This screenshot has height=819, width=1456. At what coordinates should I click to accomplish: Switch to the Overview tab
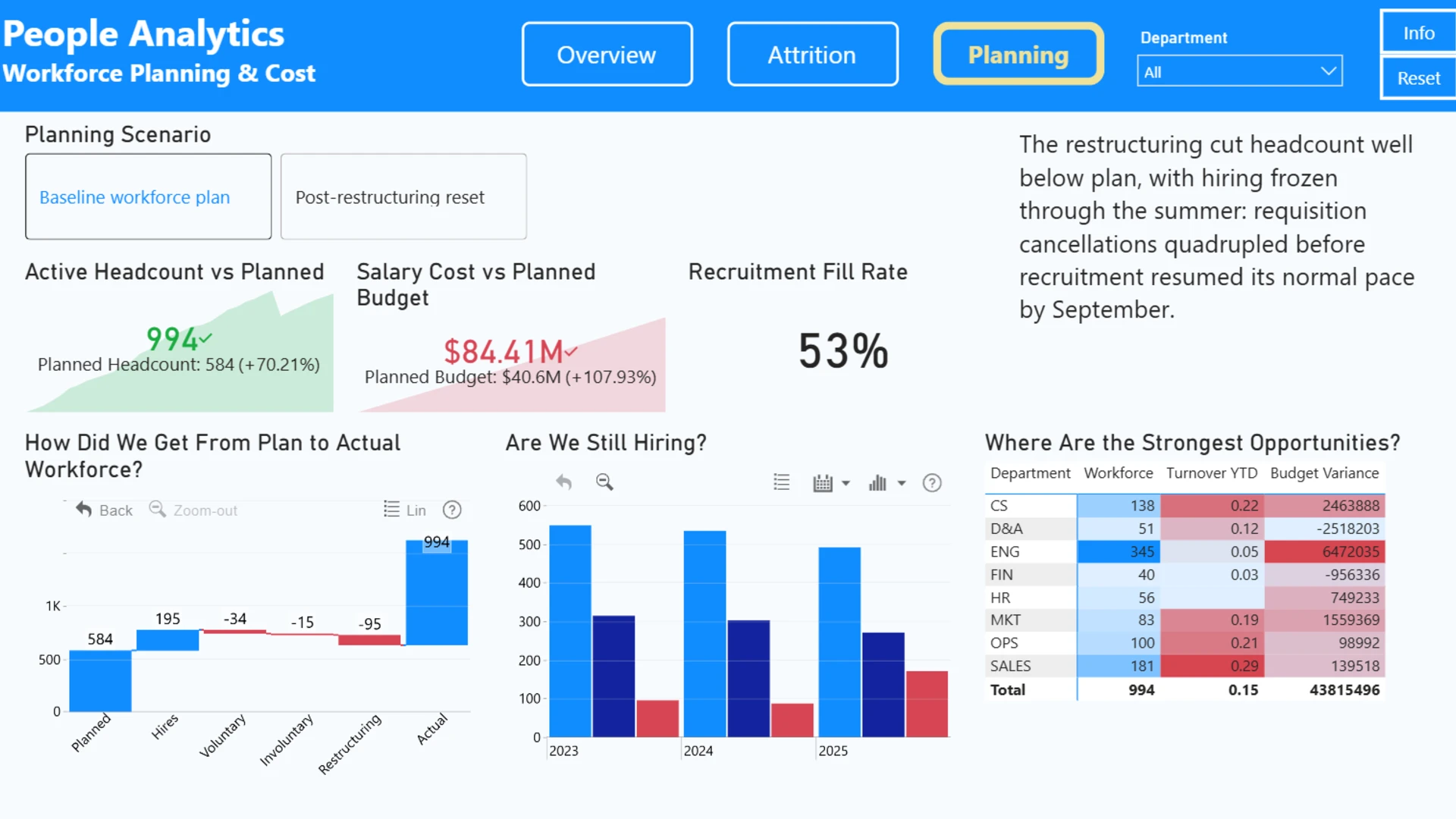coord(607,55)
